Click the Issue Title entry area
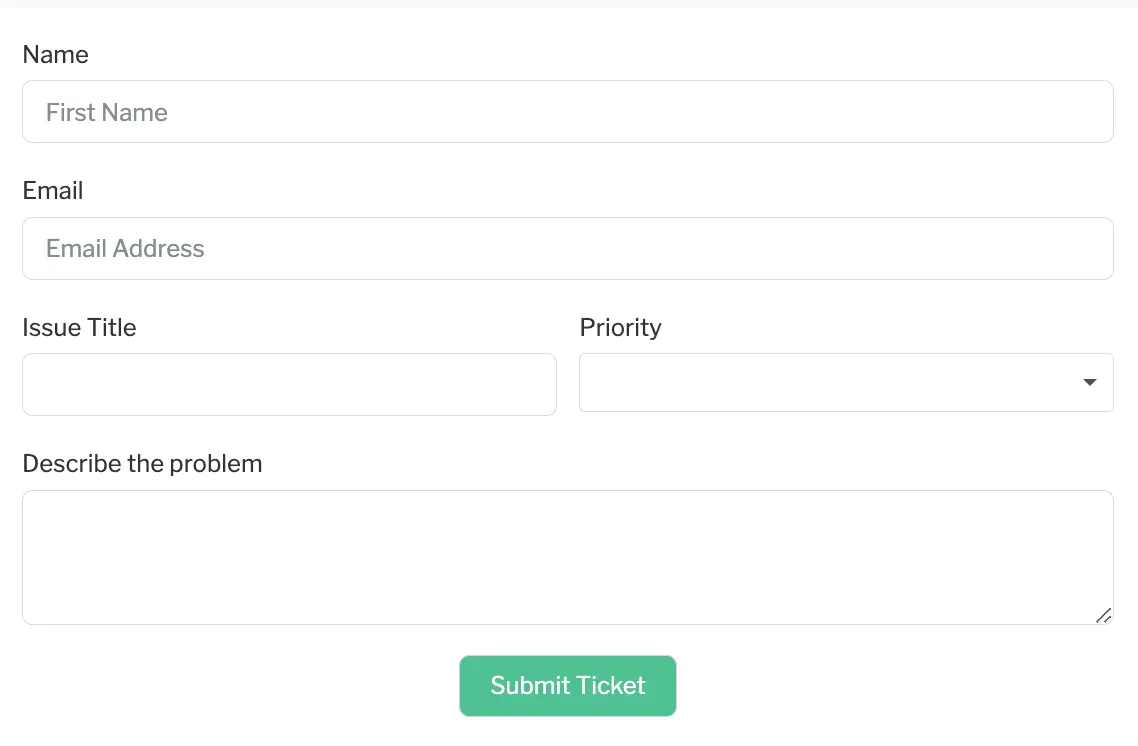The image size is (1138, 746). point(289,384)
